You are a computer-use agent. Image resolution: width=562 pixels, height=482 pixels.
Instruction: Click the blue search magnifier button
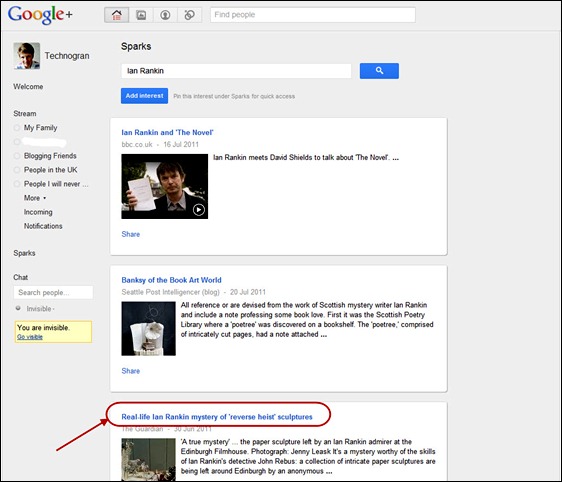[379, 71]
